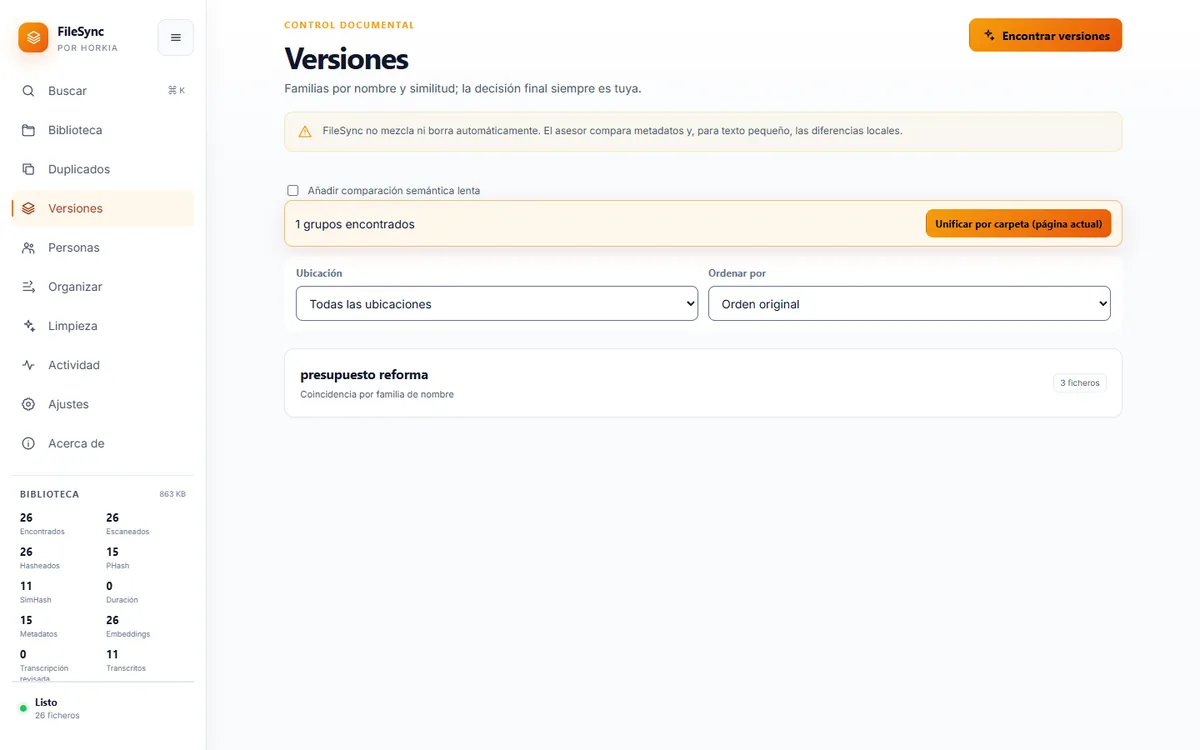1200x750 pixels.
Task: Click the Encontrados stat label
Action: coord(42,532)
